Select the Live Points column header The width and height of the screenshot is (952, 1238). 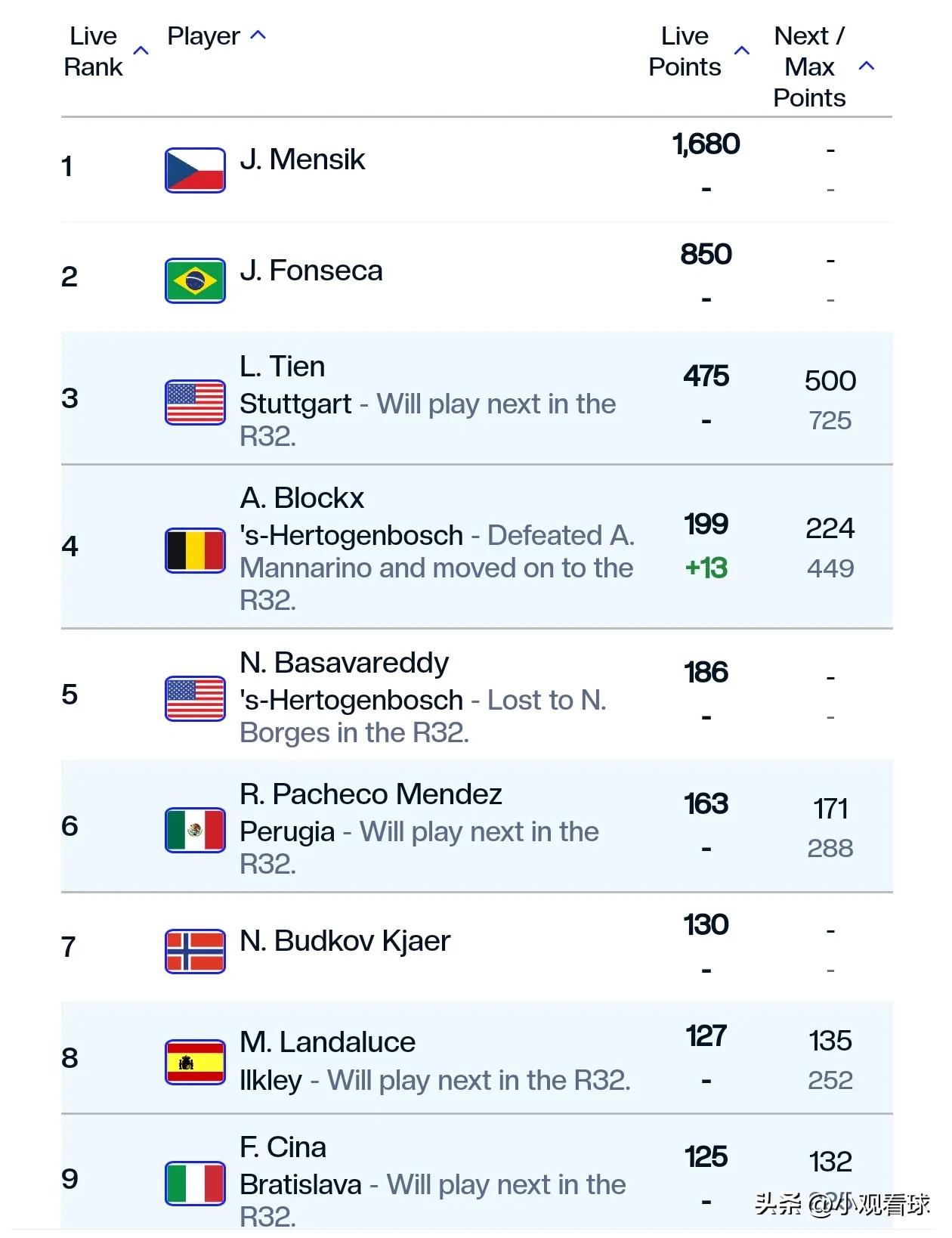tap(685, 51)
